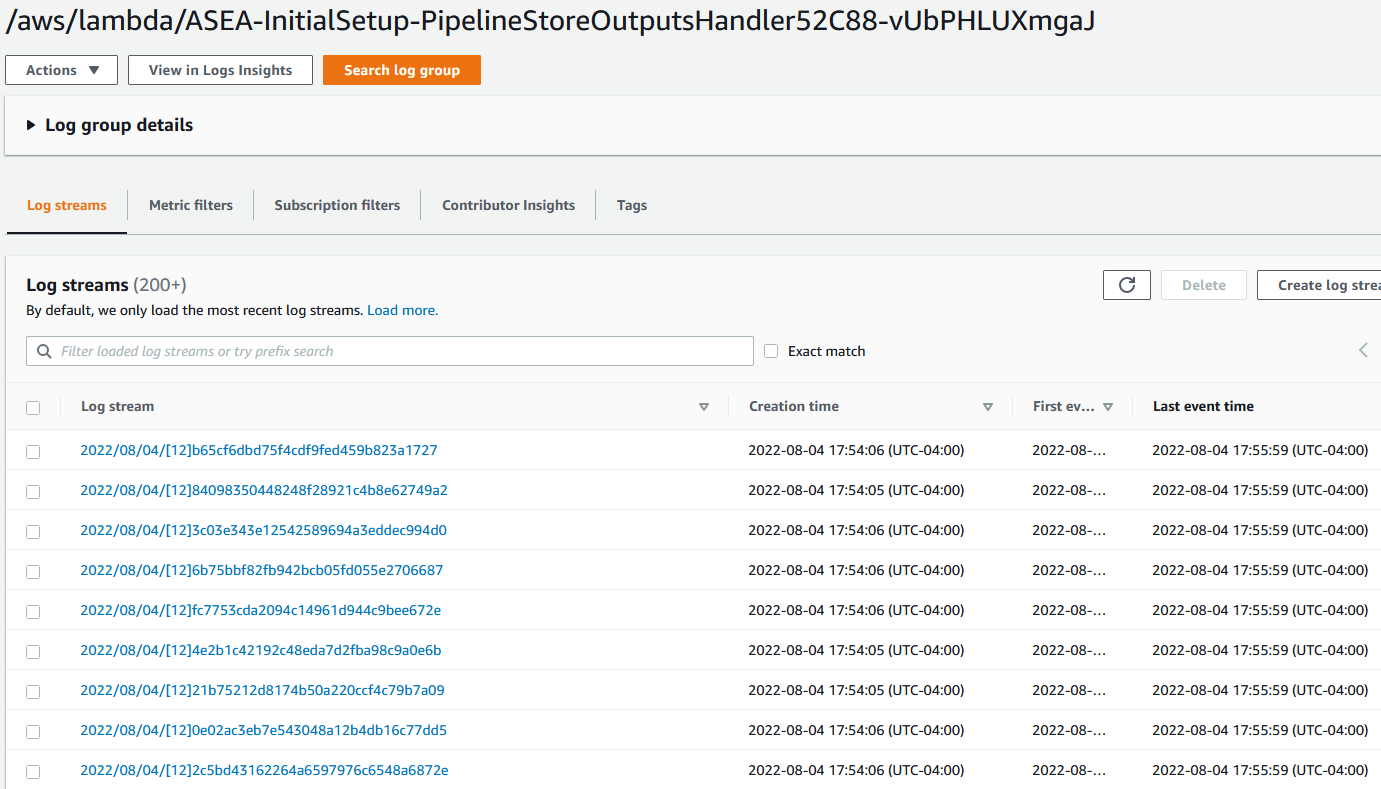Select all log streams with the header checkbox
The height and width of the screenshot is (789, 1381).
click(x=33, y=407)
